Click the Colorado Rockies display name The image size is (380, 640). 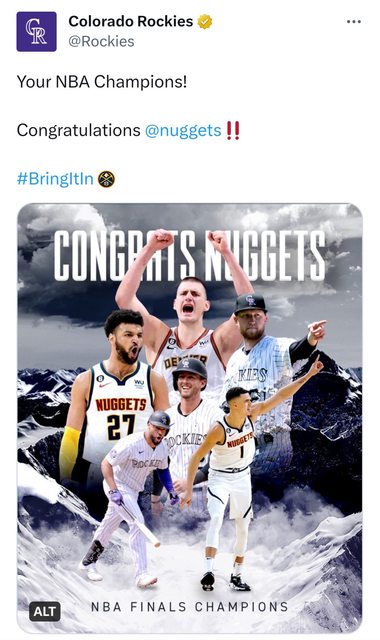click(131, 21)
